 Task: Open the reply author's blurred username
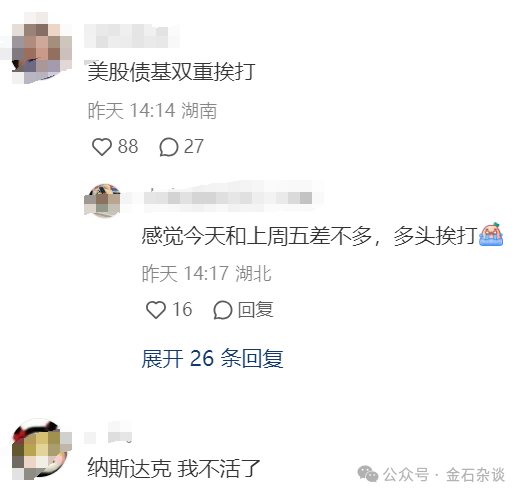[228, 198]
